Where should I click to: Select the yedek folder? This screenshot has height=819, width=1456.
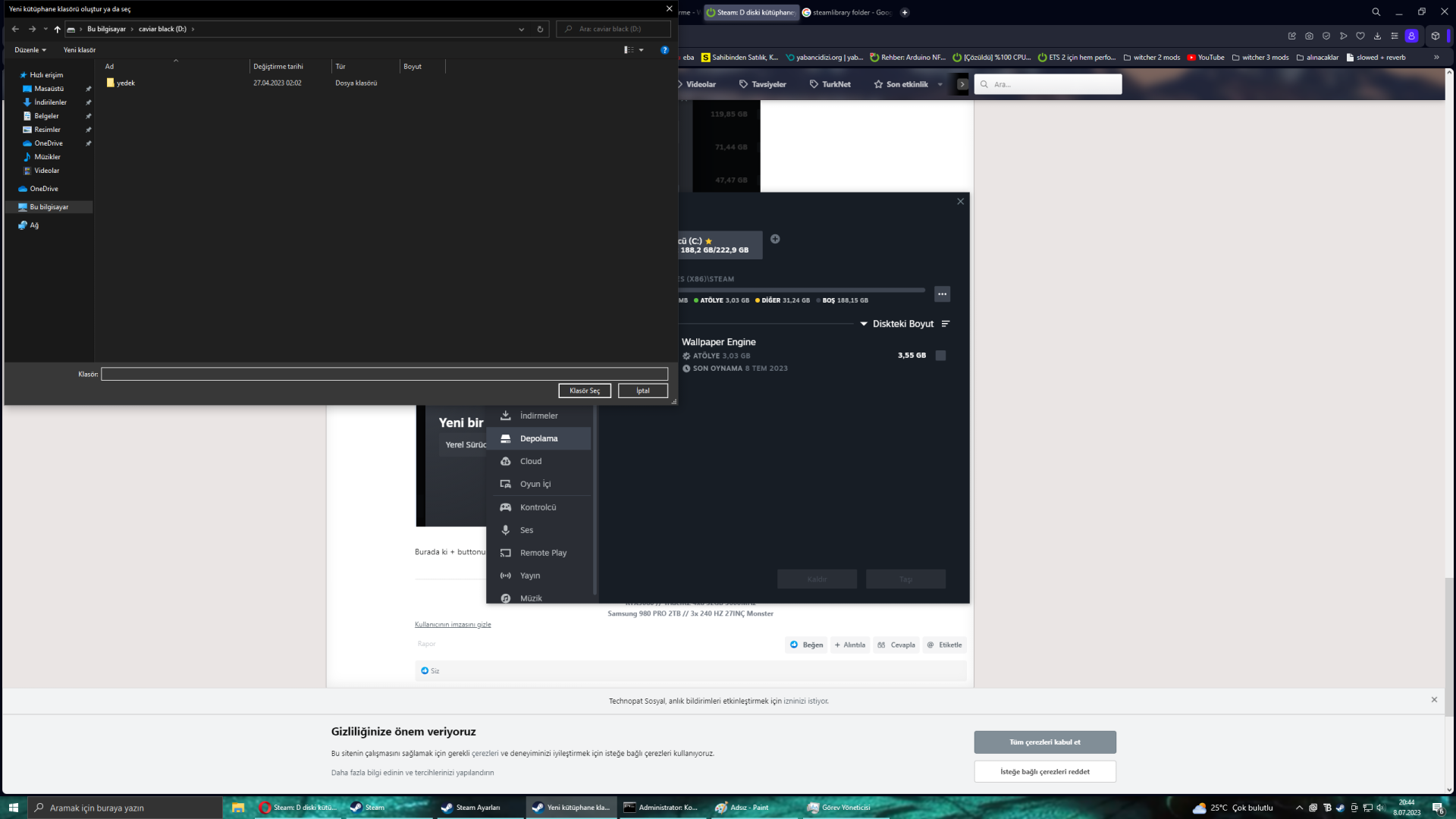point(125,83)
